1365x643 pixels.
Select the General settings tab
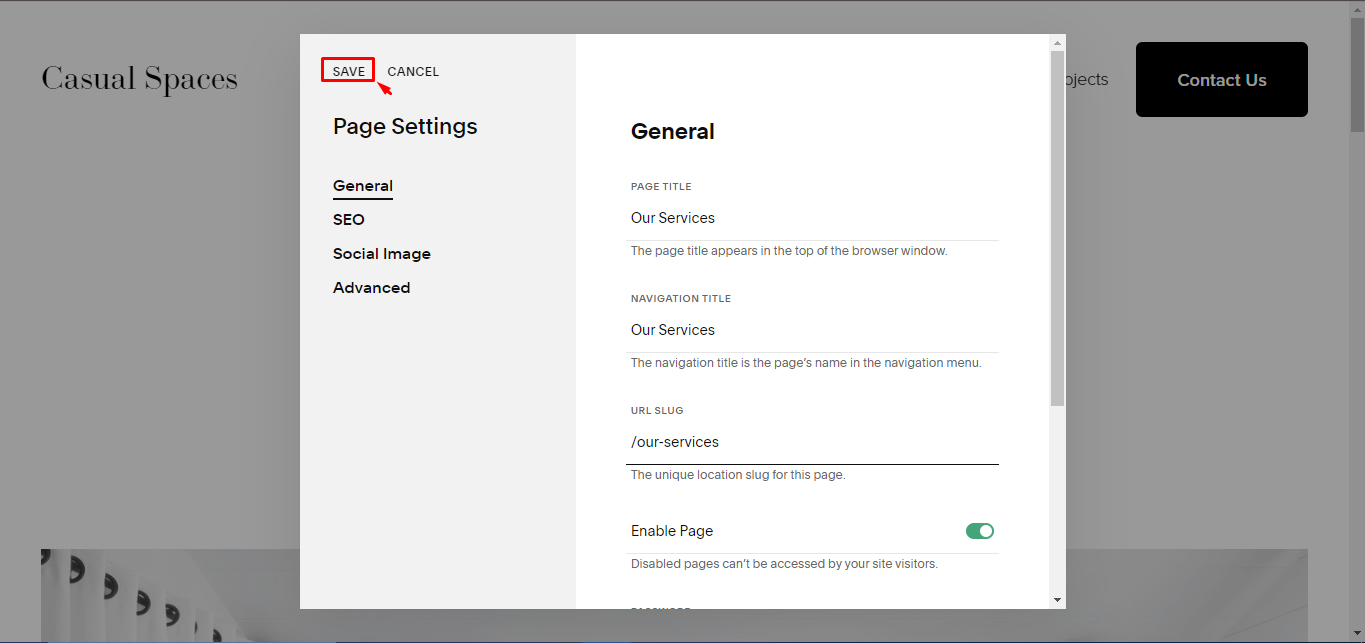[362, 185]
